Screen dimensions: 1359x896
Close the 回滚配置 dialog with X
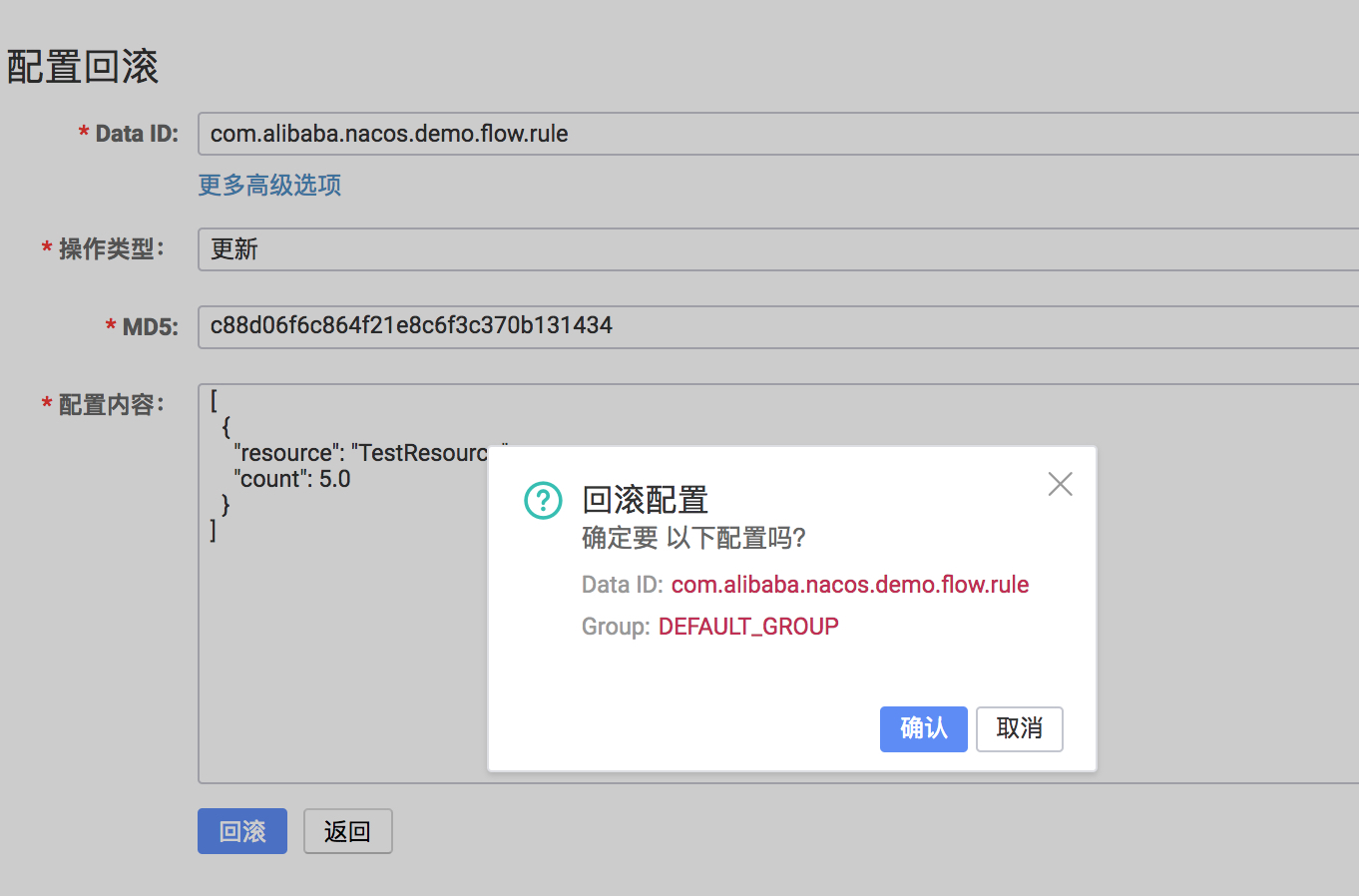(x=1060, y=484)
